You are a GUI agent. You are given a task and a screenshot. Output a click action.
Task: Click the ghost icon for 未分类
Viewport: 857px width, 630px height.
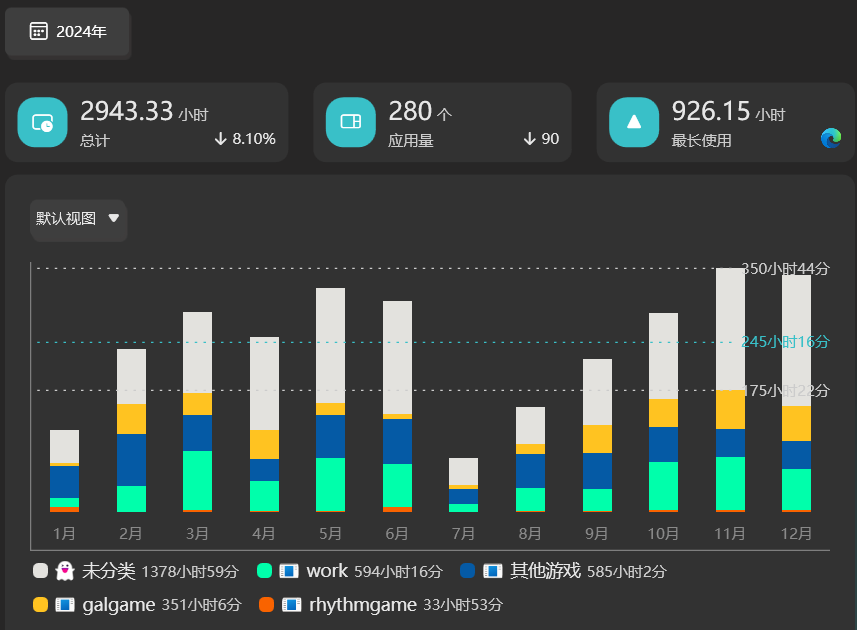(65, 571)
